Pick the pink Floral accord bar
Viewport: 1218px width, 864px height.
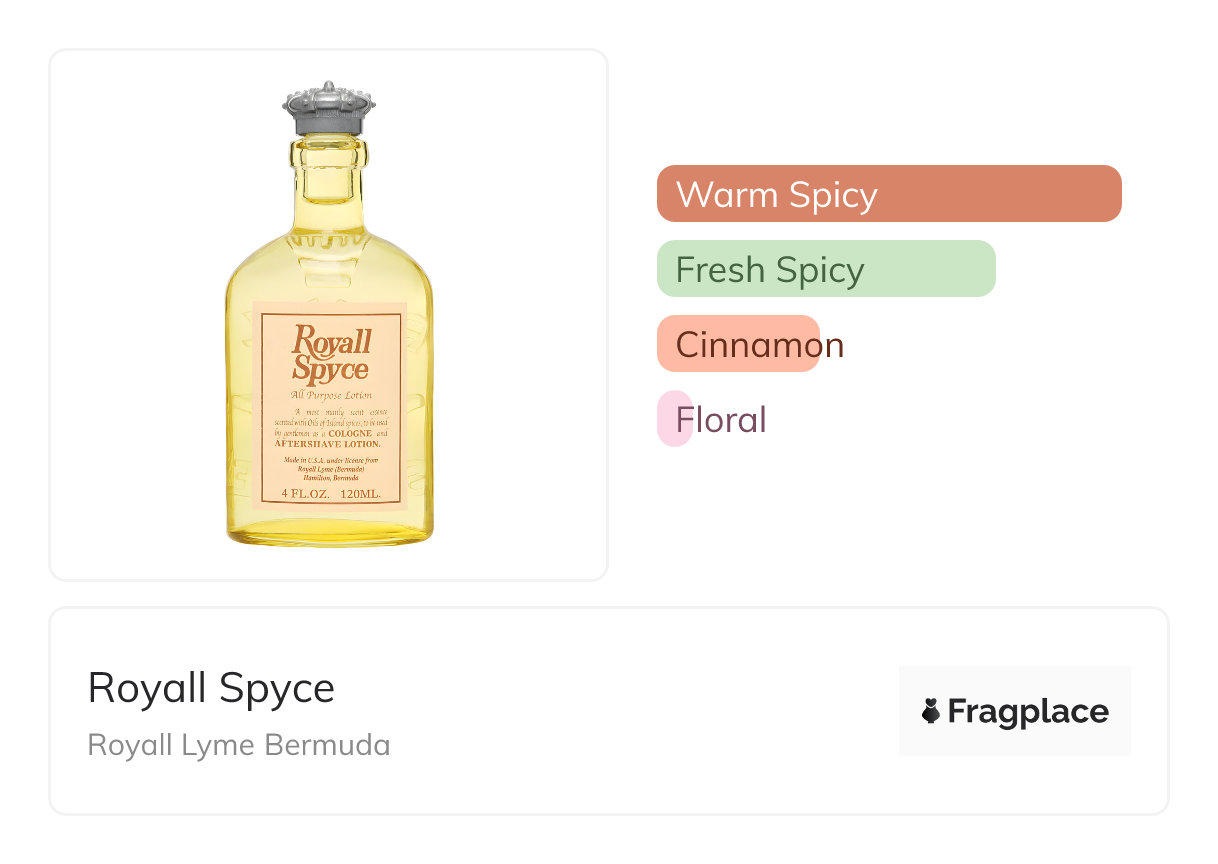tap(675, 419)
